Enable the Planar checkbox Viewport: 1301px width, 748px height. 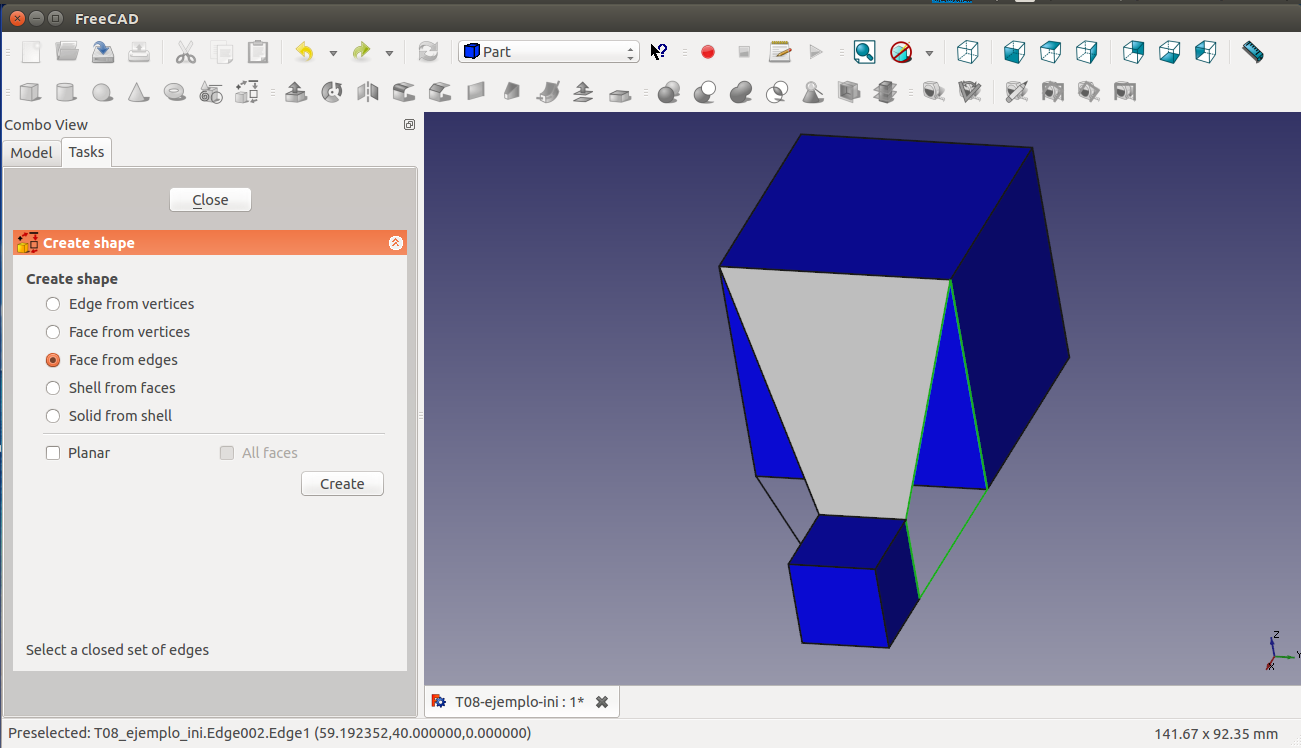(x=53, y=453)
